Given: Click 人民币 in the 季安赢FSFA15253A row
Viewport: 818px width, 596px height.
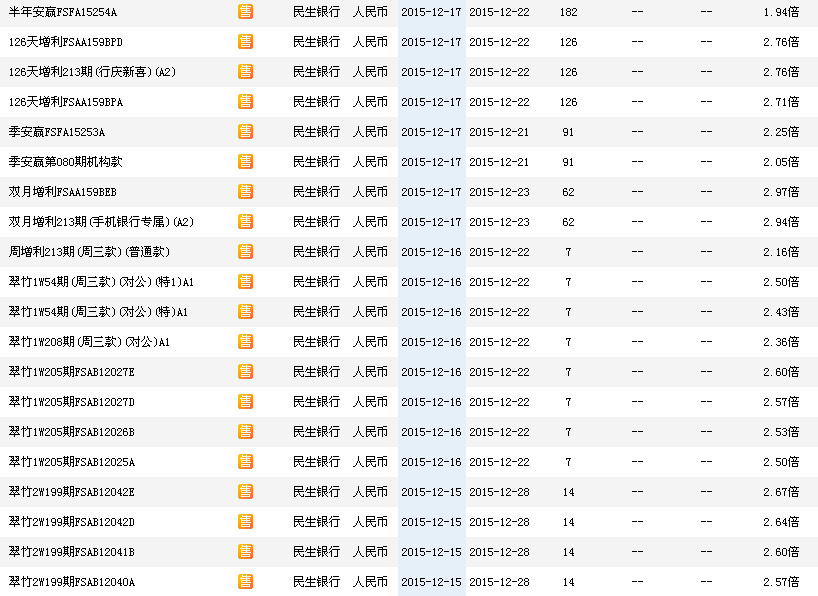Looking at the screenshot, I should 370,132.
